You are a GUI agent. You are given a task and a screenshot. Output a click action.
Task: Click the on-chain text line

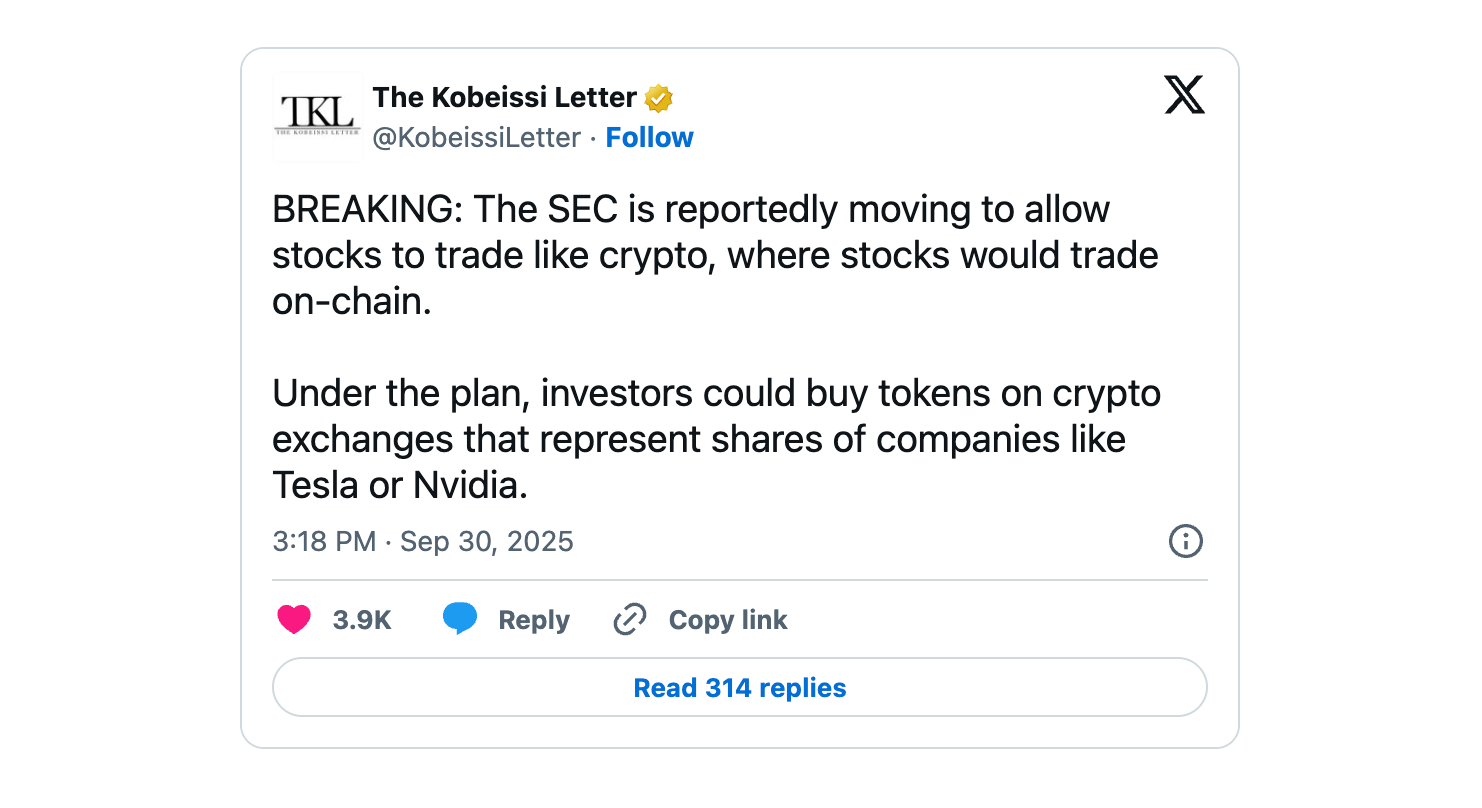351,302
